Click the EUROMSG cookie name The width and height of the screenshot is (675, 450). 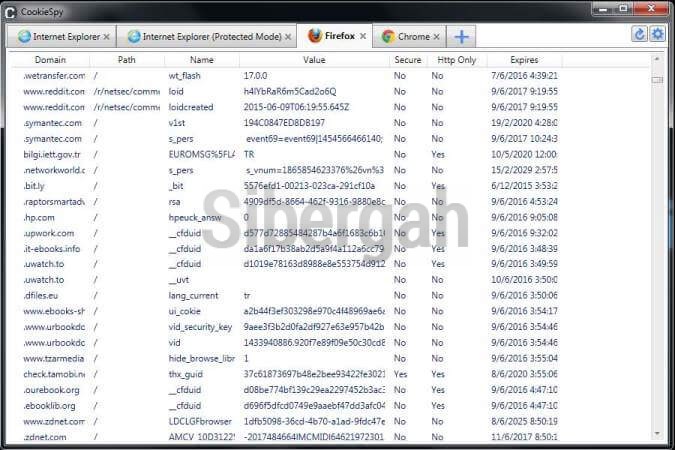click(201, 154)
